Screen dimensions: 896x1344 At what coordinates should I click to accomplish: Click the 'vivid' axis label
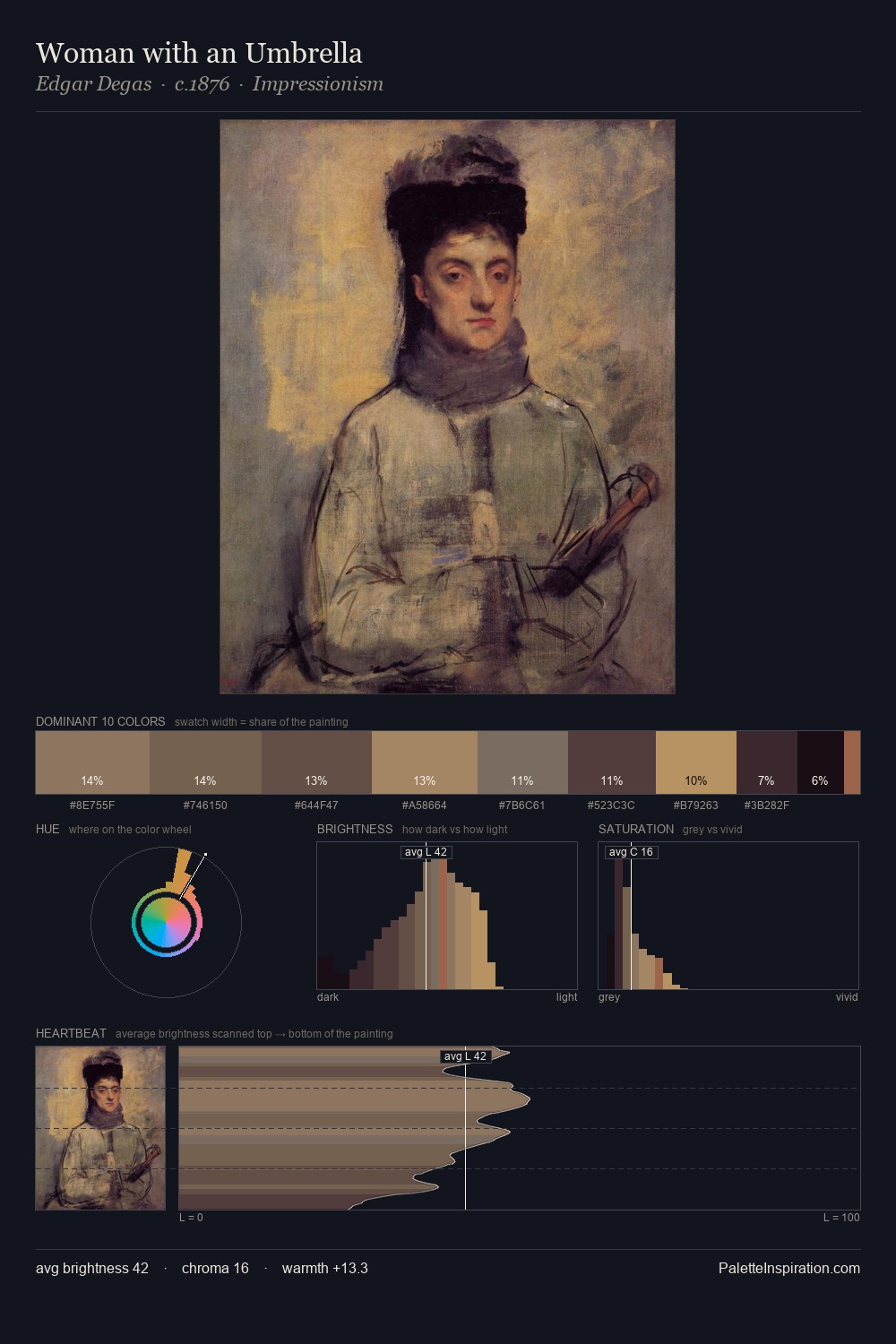847,997
